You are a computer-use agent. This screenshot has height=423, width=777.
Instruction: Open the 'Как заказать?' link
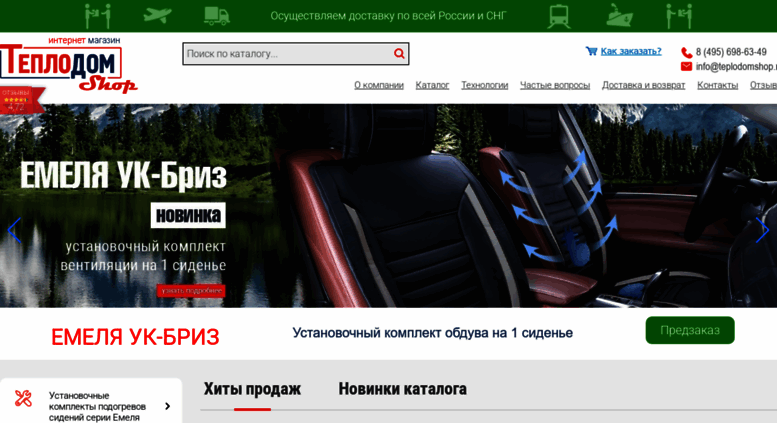click(631, 51)
